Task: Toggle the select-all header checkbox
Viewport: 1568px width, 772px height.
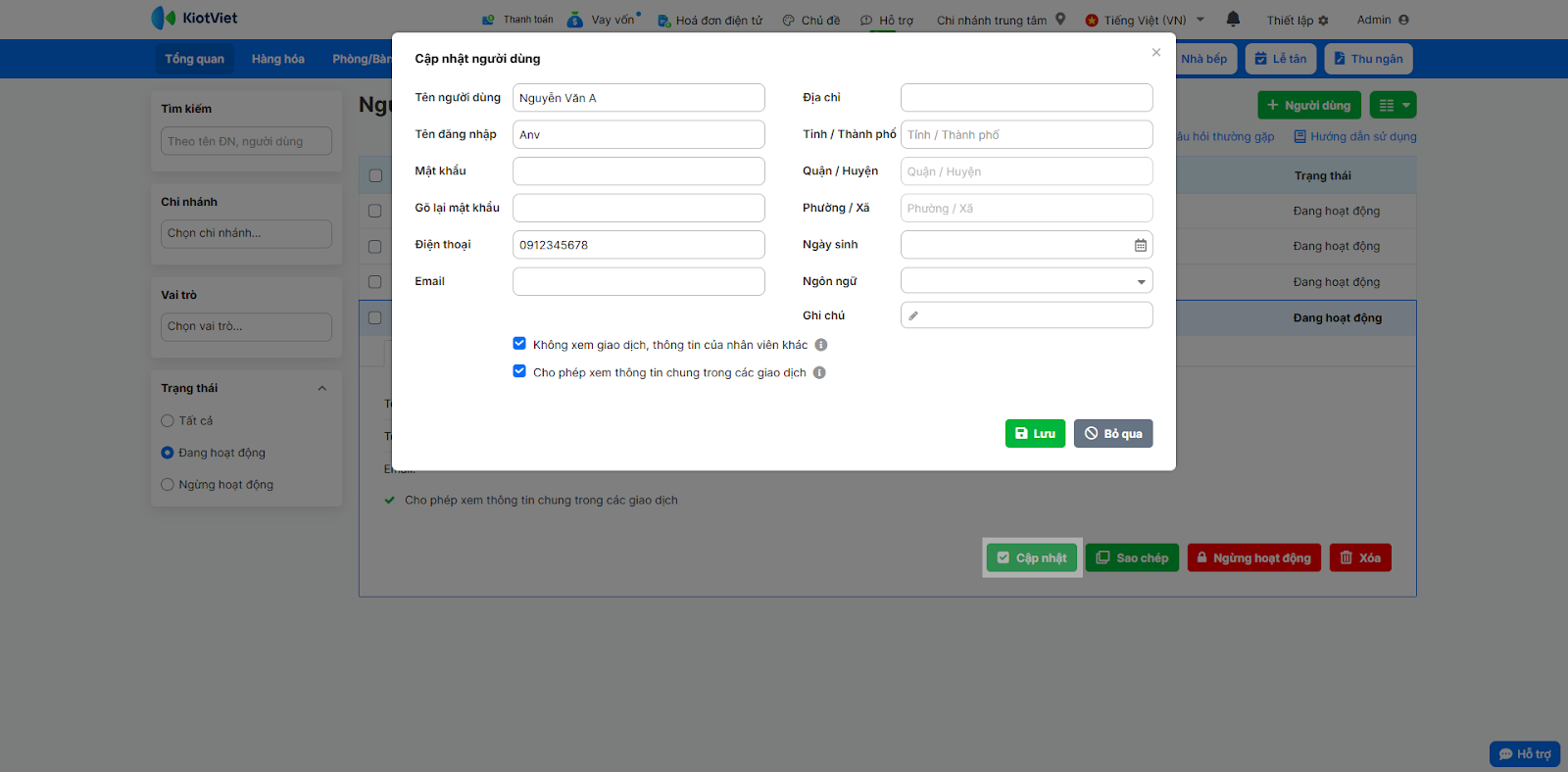Action: 375,176
